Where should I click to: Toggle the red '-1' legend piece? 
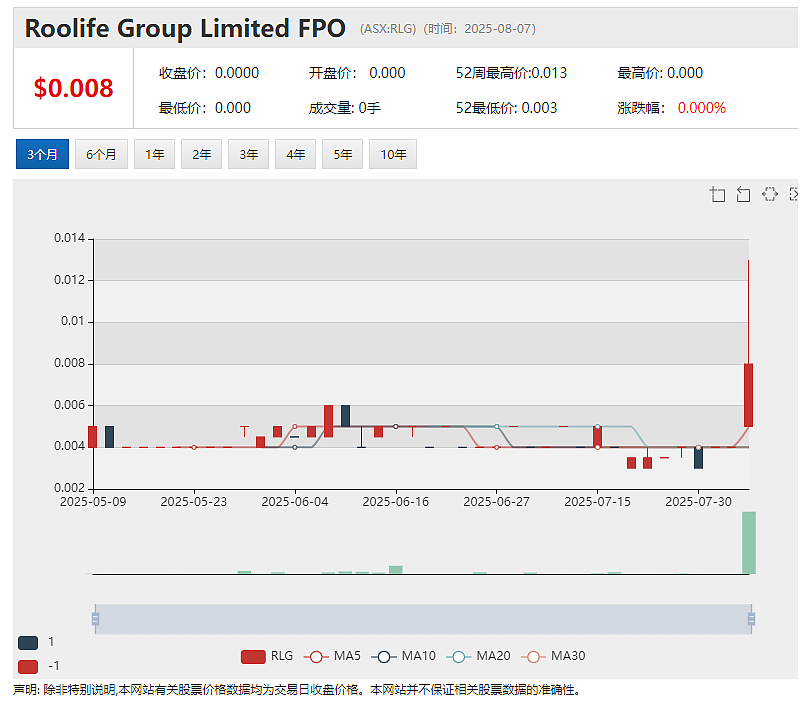click(x=28, y=667)
